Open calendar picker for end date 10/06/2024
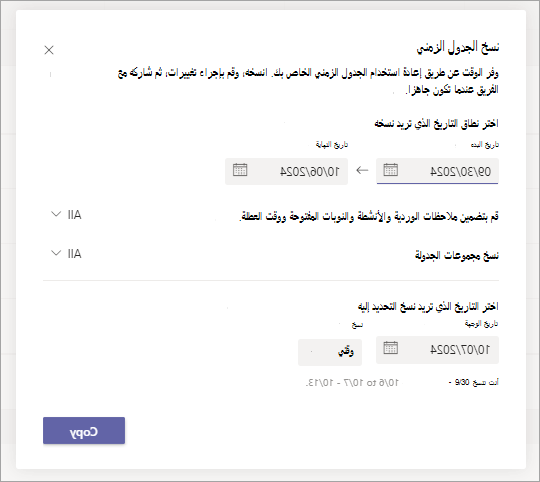This screenshot has width=540, height=482. click(x=240, y=170)
